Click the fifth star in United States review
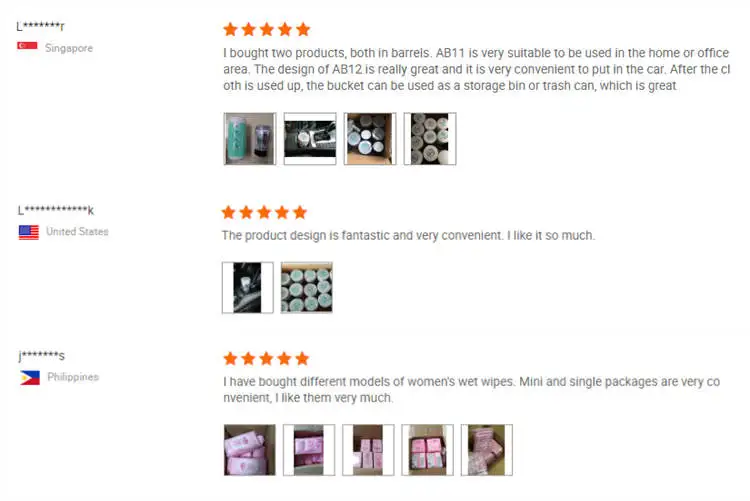Image resolution: width=750 pixels, height=501 pixels. (x=300, y=212)
